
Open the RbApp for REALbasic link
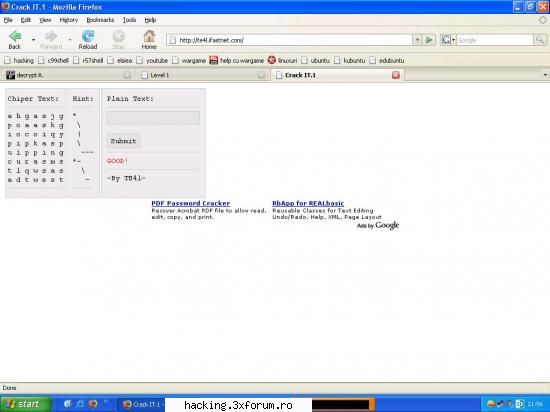(x=308, y=203)
